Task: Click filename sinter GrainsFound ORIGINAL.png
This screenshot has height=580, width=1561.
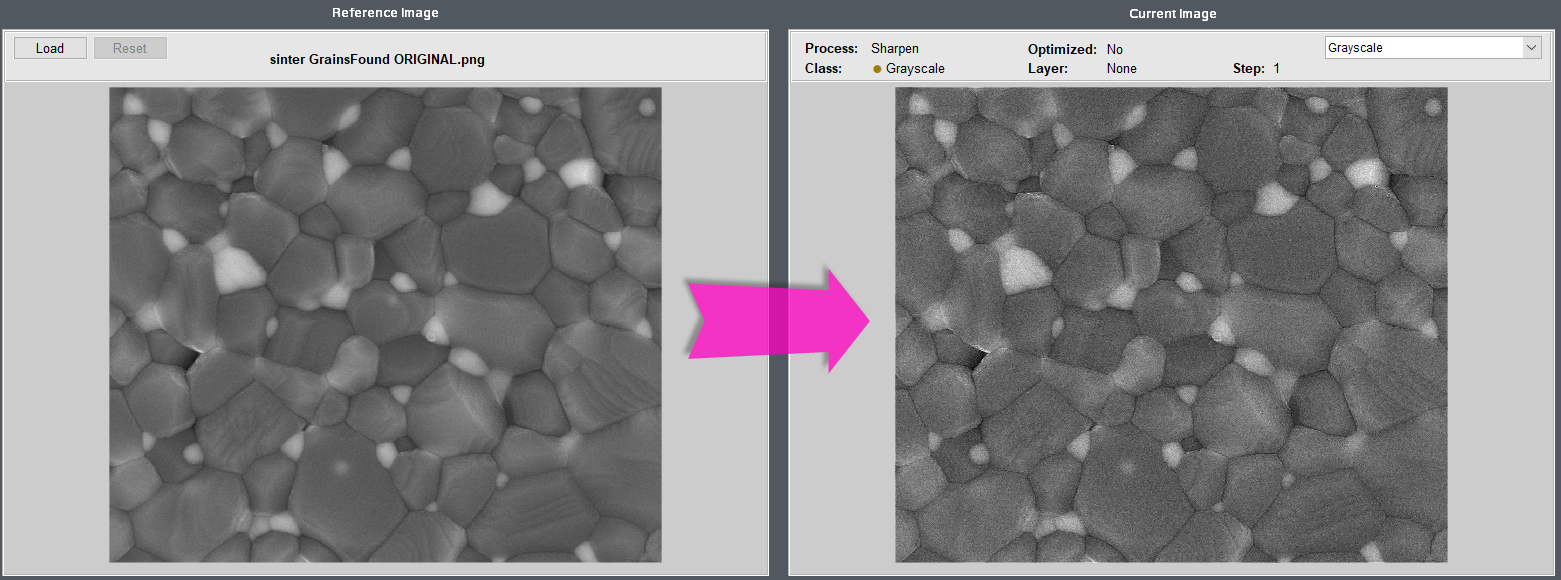Action: point(377,59)
